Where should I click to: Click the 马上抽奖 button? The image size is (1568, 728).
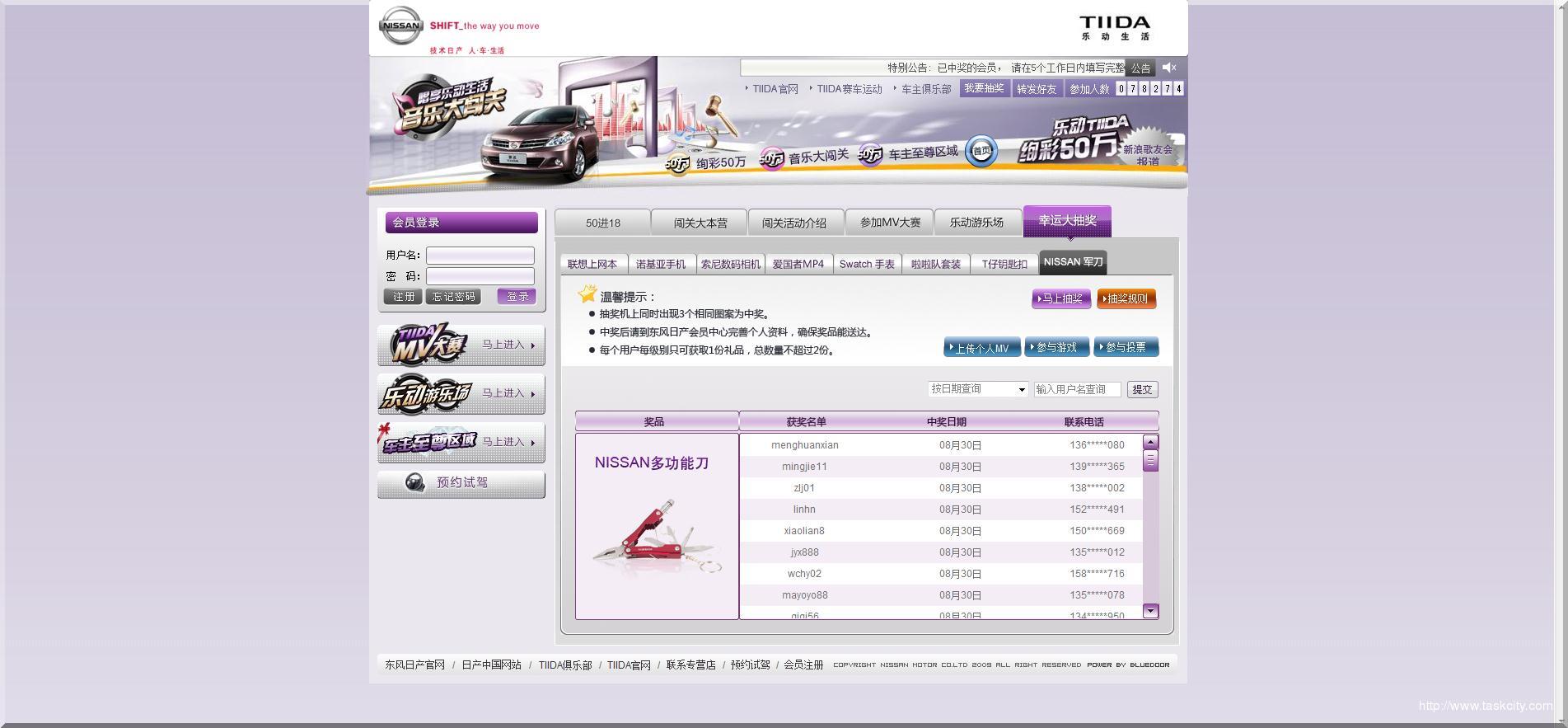tap(1061, 298)
